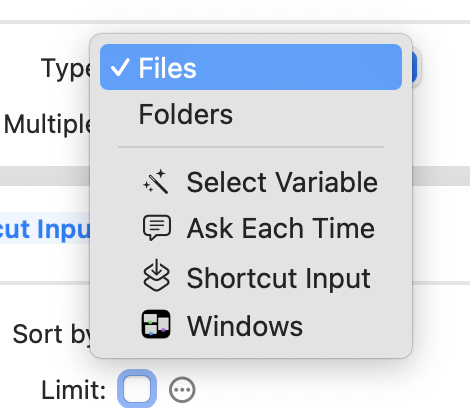Click the Multiple label text
This screenshot has width=470, height=408.
pyautogui.click(x=47, y=124)
